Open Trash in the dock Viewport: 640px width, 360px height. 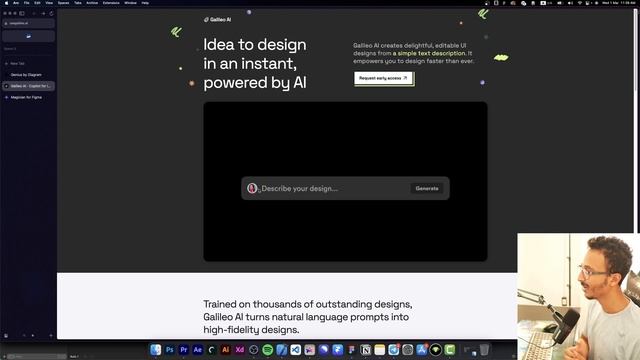click(484, 350)
